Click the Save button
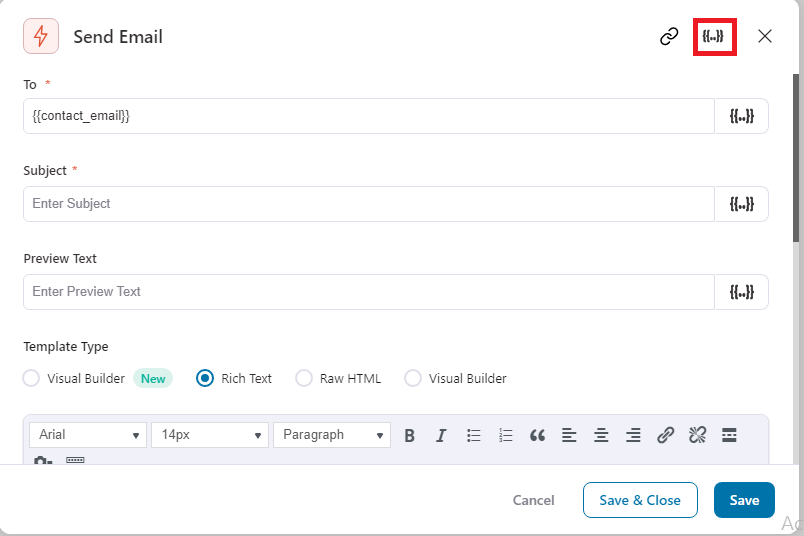The width and height of the screenshot is (804, 536). 744,500
